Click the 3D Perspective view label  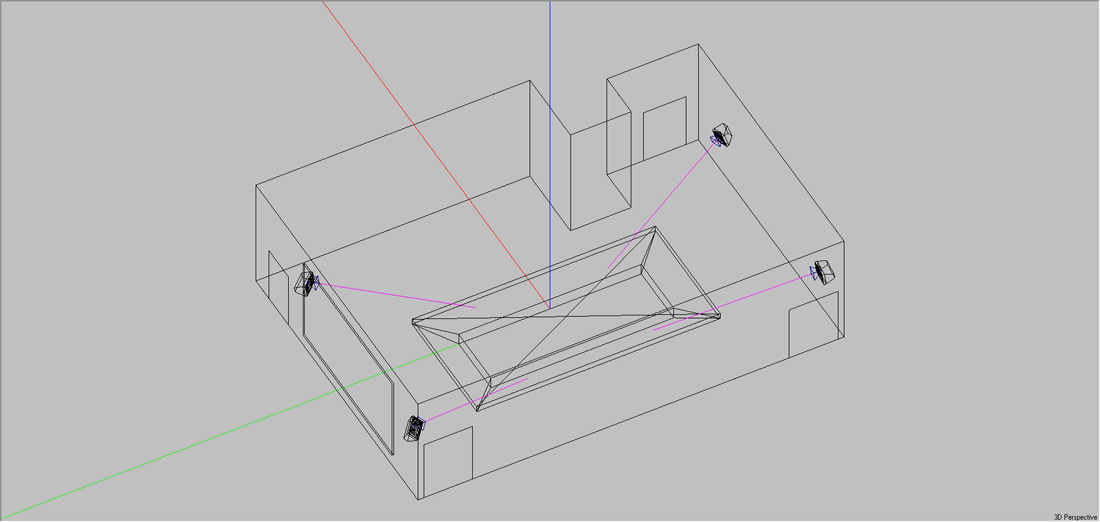pos(1074,516)
